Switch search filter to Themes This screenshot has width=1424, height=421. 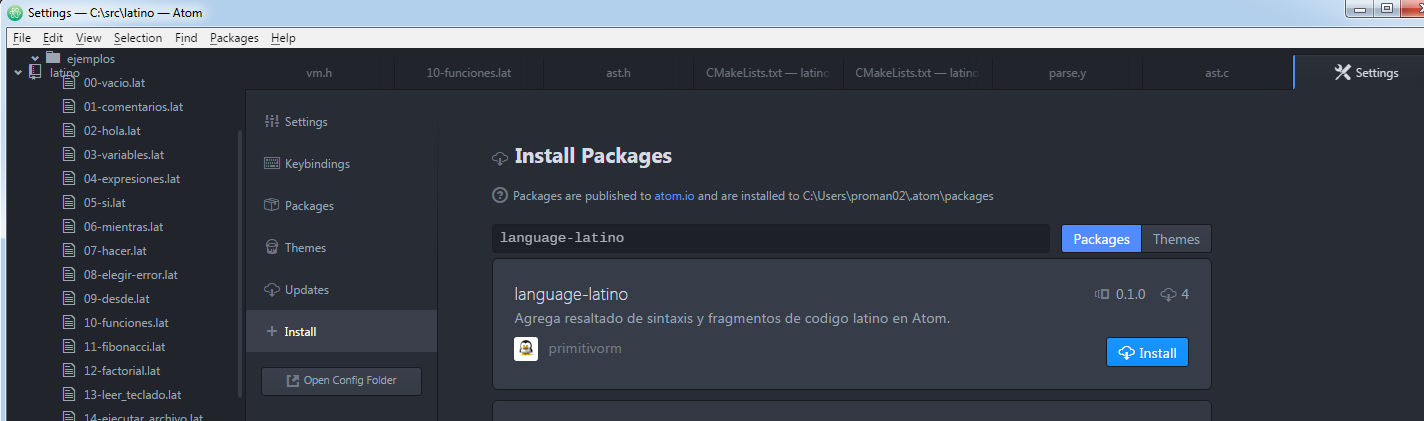point(1176,239)
